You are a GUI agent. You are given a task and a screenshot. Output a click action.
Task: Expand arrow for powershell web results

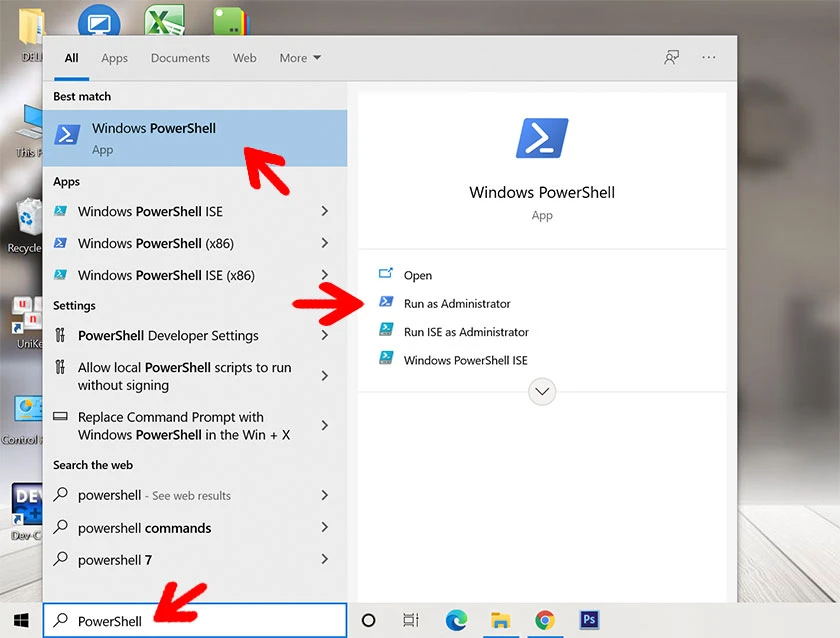click(x=325, y=495)
